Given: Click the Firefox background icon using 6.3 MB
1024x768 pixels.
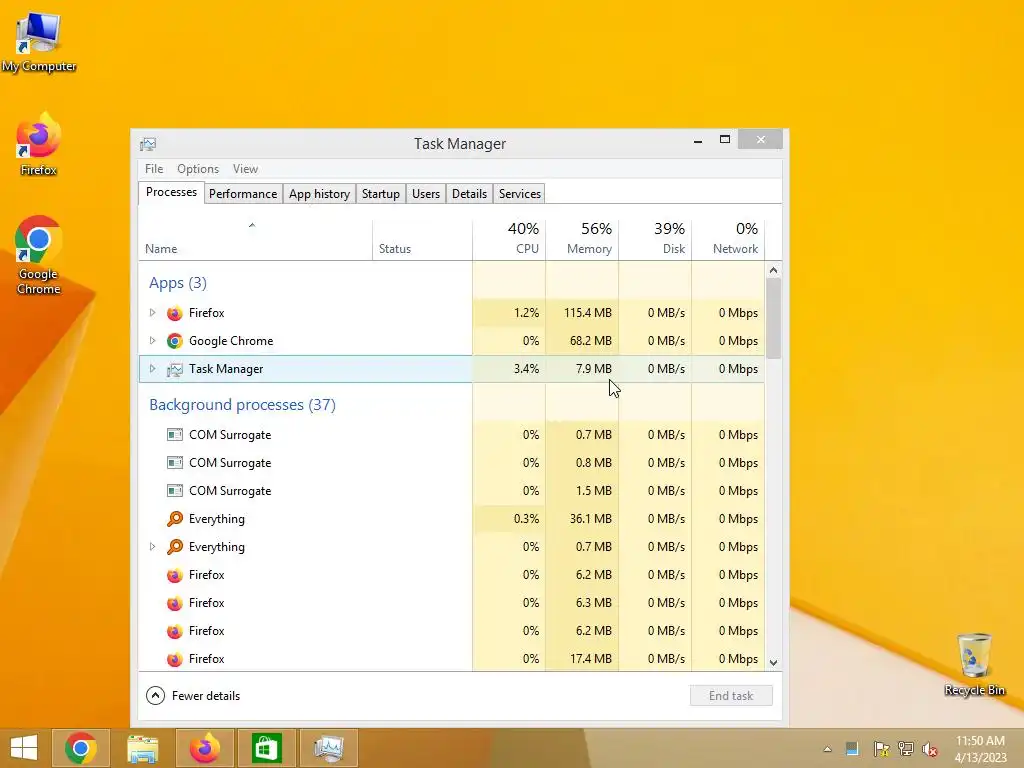Looking at the screenshot, I should (x=174, y=603).
